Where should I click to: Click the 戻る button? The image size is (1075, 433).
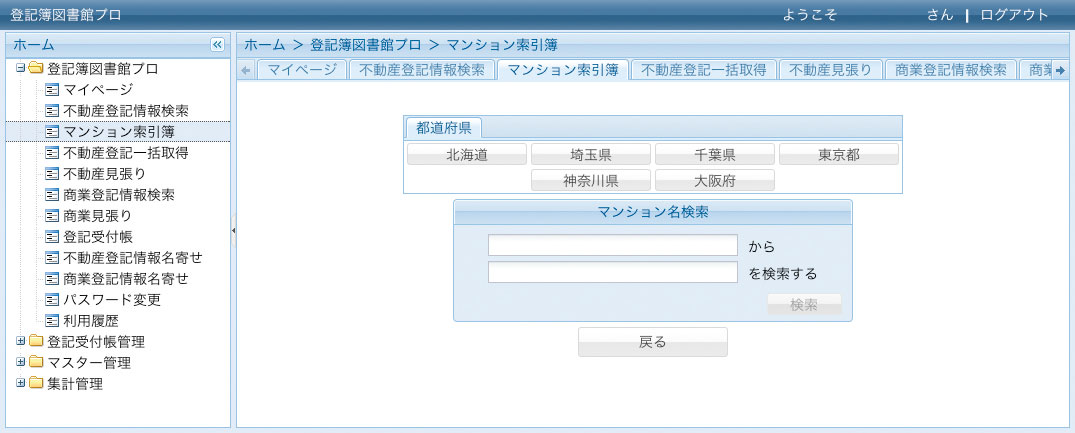tap(653, 342)
